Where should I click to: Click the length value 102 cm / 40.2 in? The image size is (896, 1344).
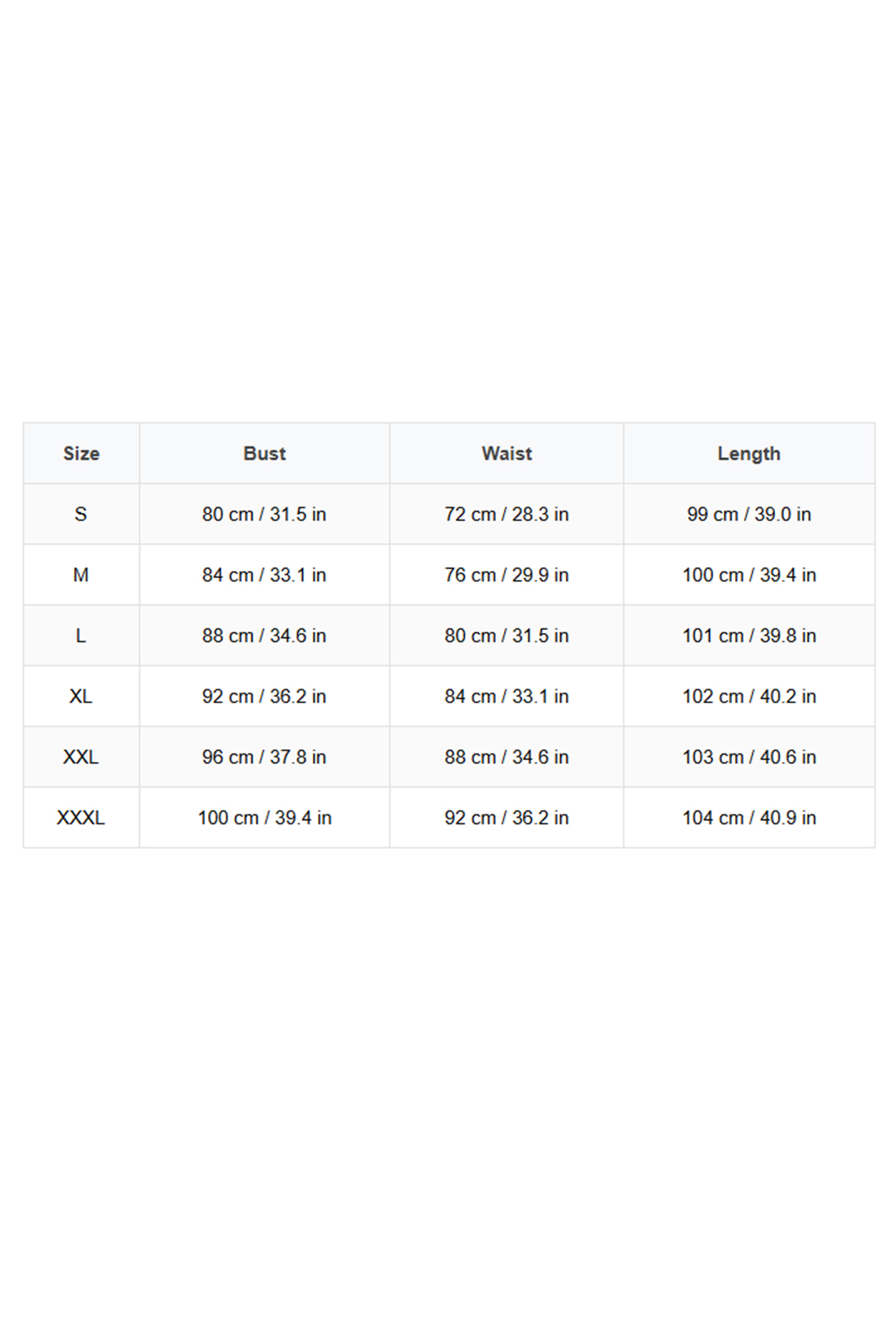pos(749,697)
